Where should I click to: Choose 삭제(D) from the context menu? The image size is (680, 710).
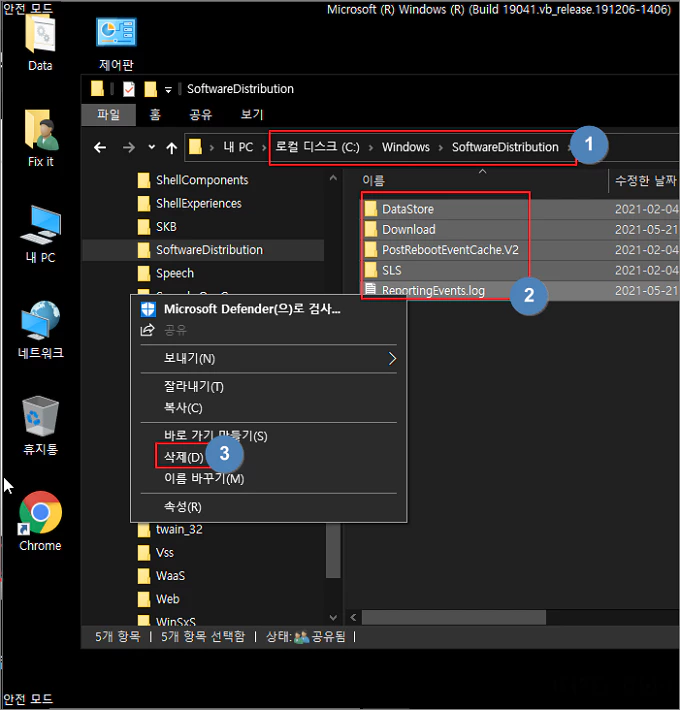pyautogui.click(x=269, y=457)
